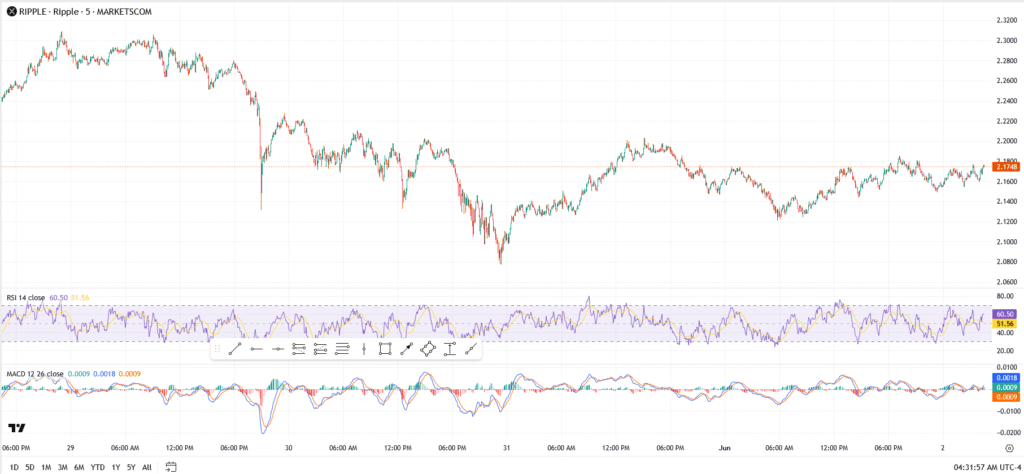Screen dimensions: 1024x474
Task: Pick the rotated rectangle drawing tool
Action: click(428, 349)
